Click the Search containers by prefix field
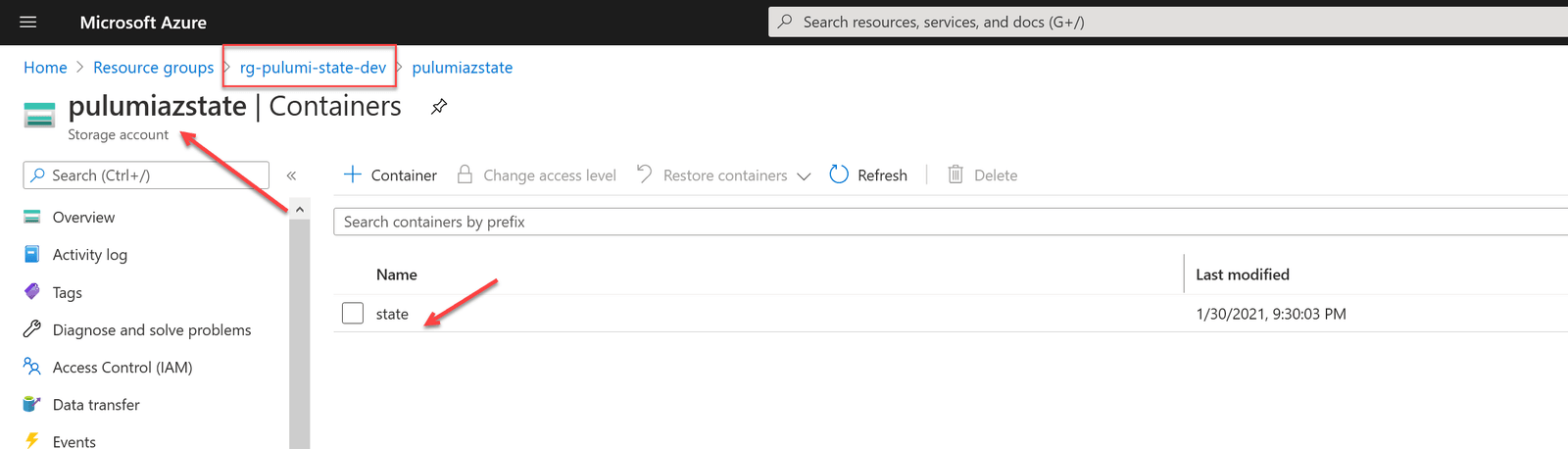Image resolution: width=1568 pixels, height=449 pixels. tap(951, 222)
